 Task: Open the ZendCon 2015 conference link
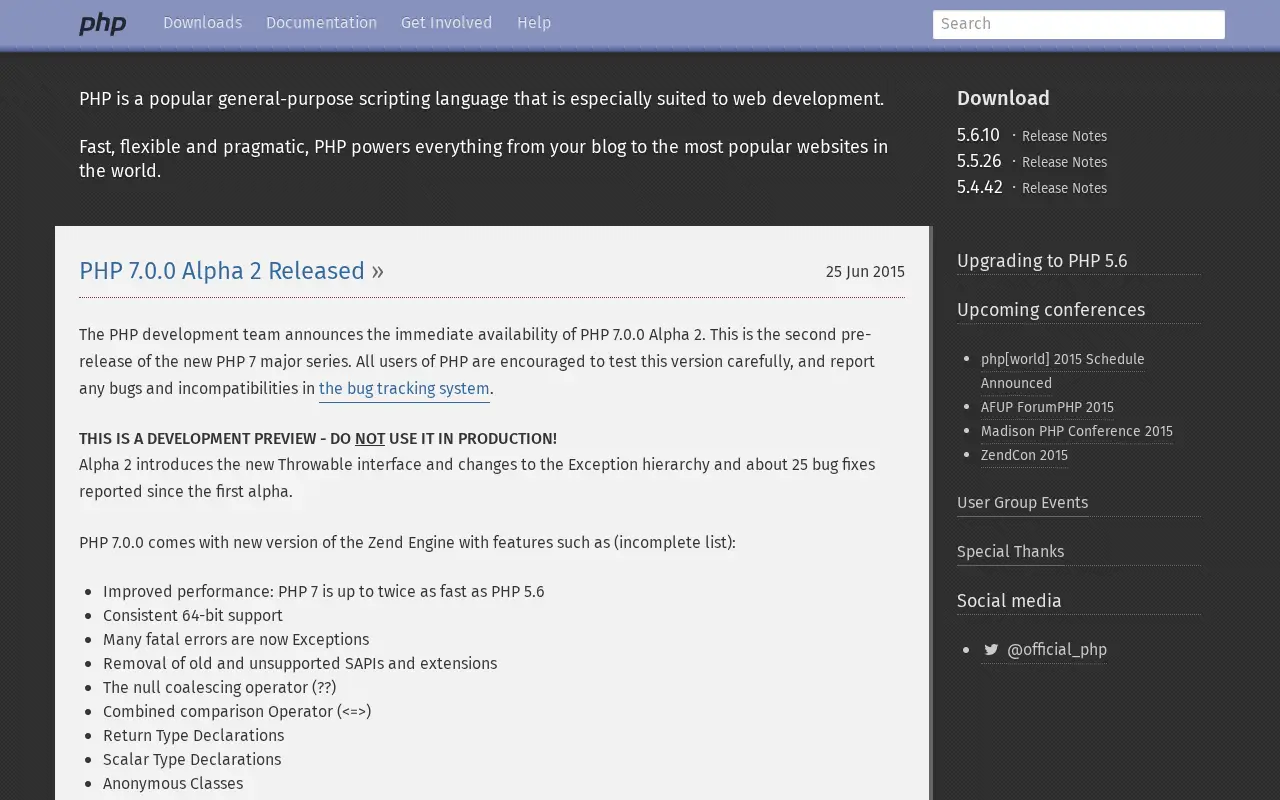coord(1024,455)
